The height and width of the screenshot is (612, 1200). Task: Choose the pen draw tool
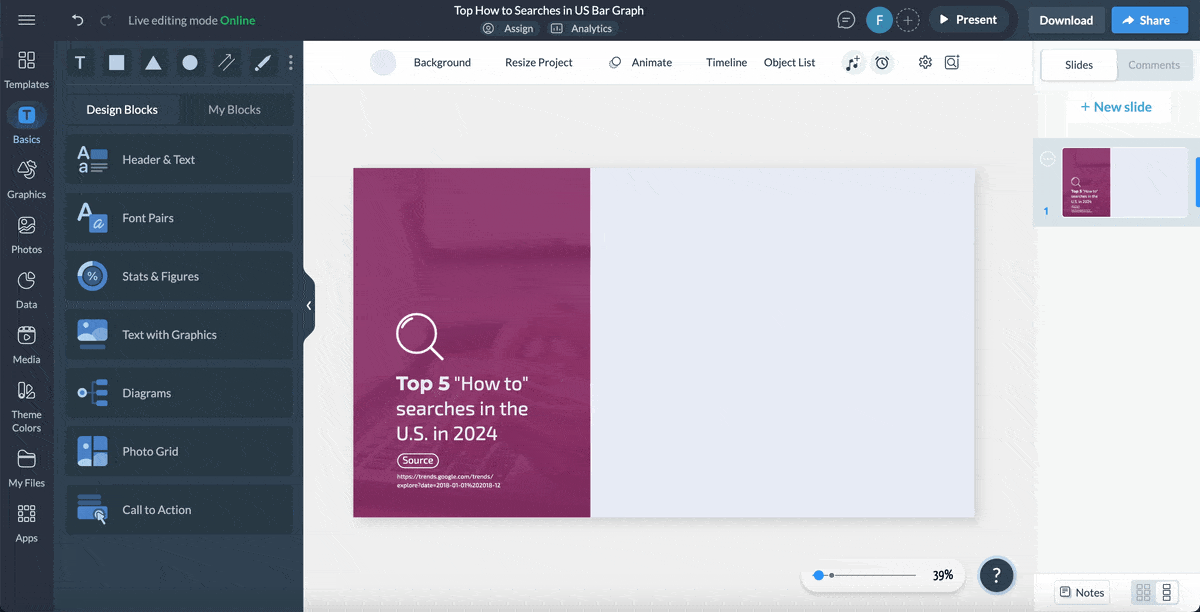pyautogui.click(x=262, y=63)
